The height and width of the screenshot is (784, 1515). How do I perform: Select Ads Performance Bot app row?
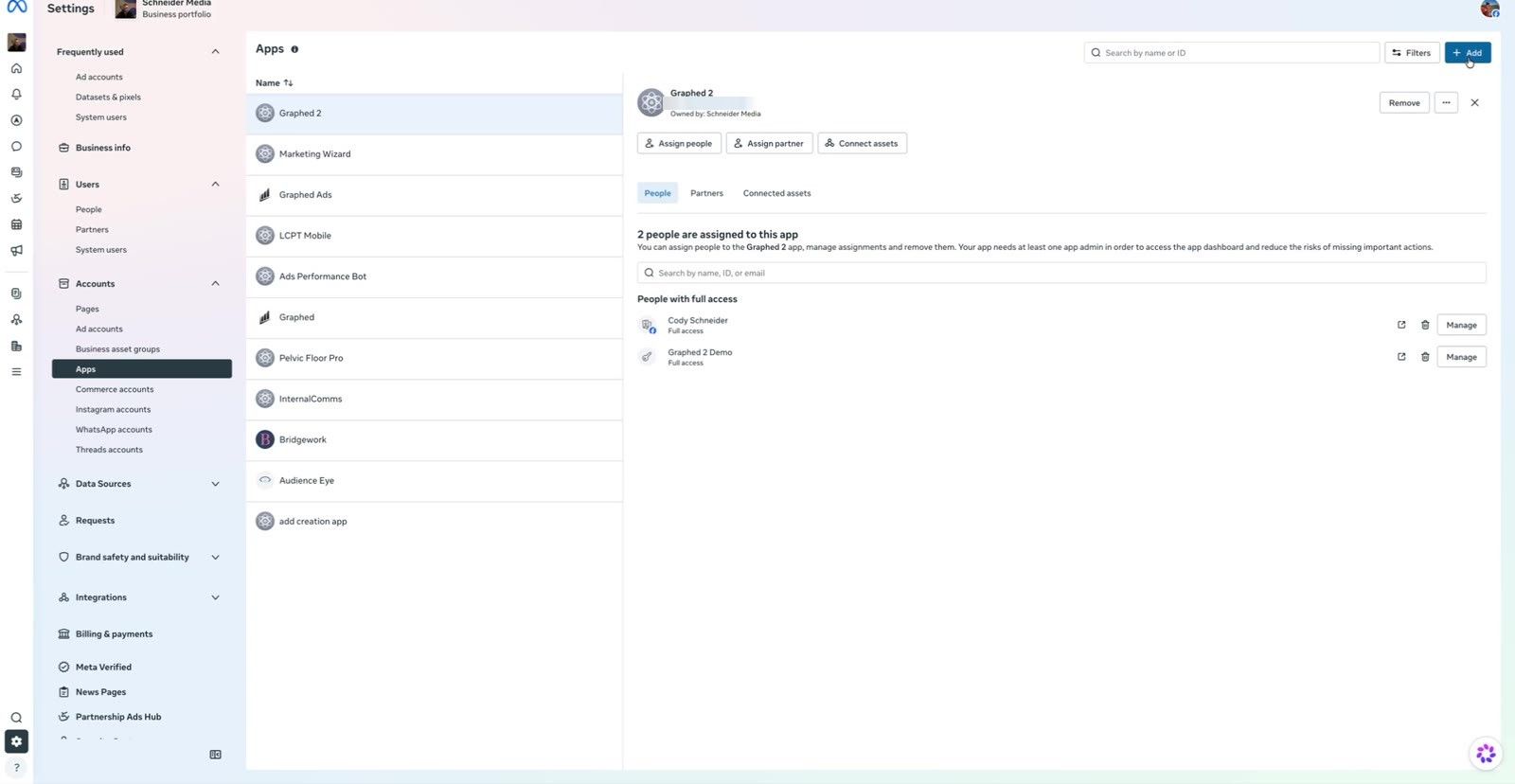tap(435, 276)
